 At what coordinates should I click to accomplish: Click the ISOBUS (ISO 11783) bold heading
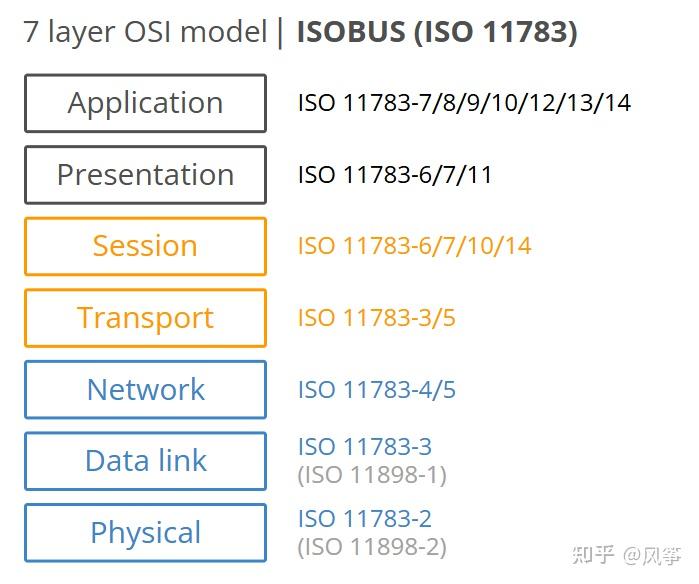[x=437, y=32]
